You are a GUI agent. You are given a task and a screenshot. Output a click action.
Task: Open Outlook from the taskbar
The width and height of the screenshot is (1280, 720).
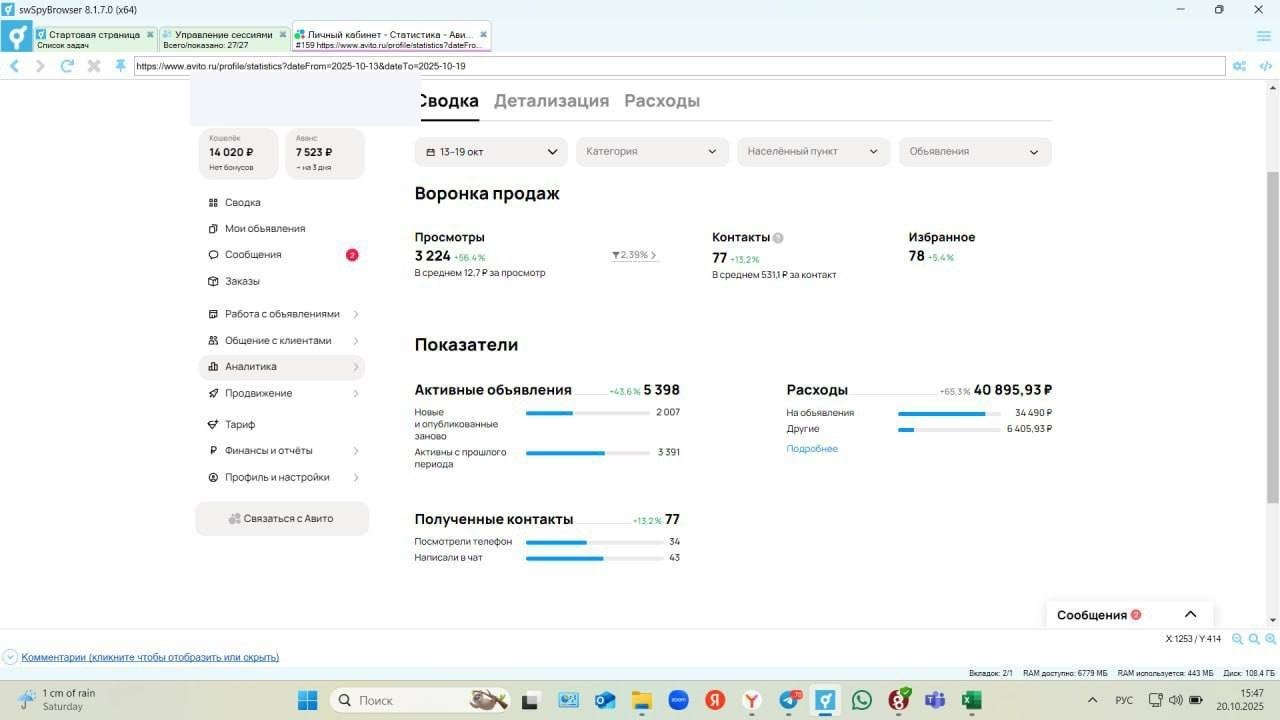(604, 700)
